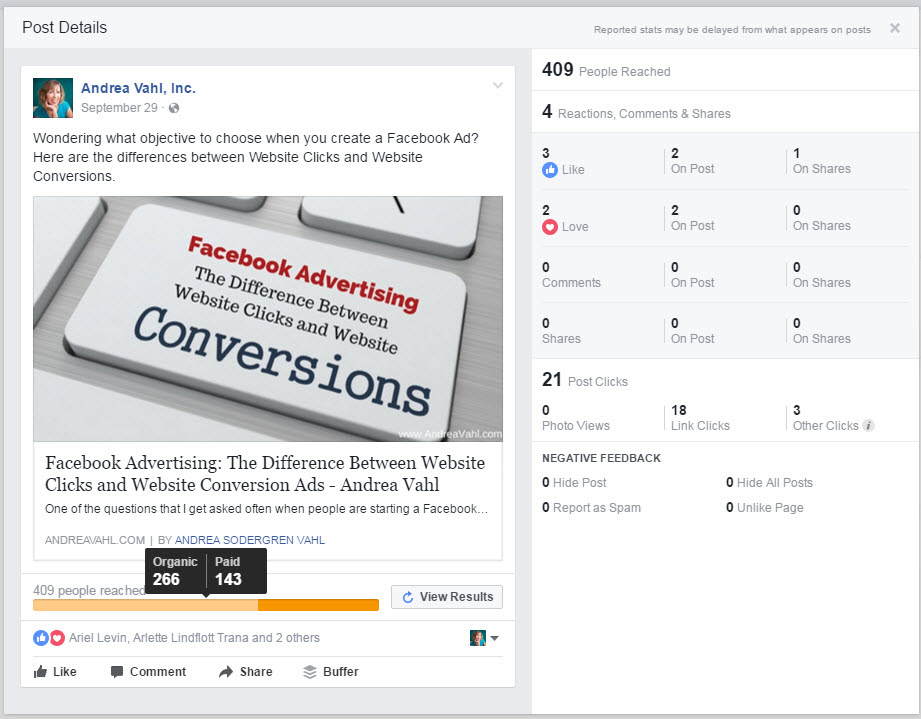Click blue like reaction icon under post
The width and height of the screenshot is (921, 719).
(x=41, y=638)
